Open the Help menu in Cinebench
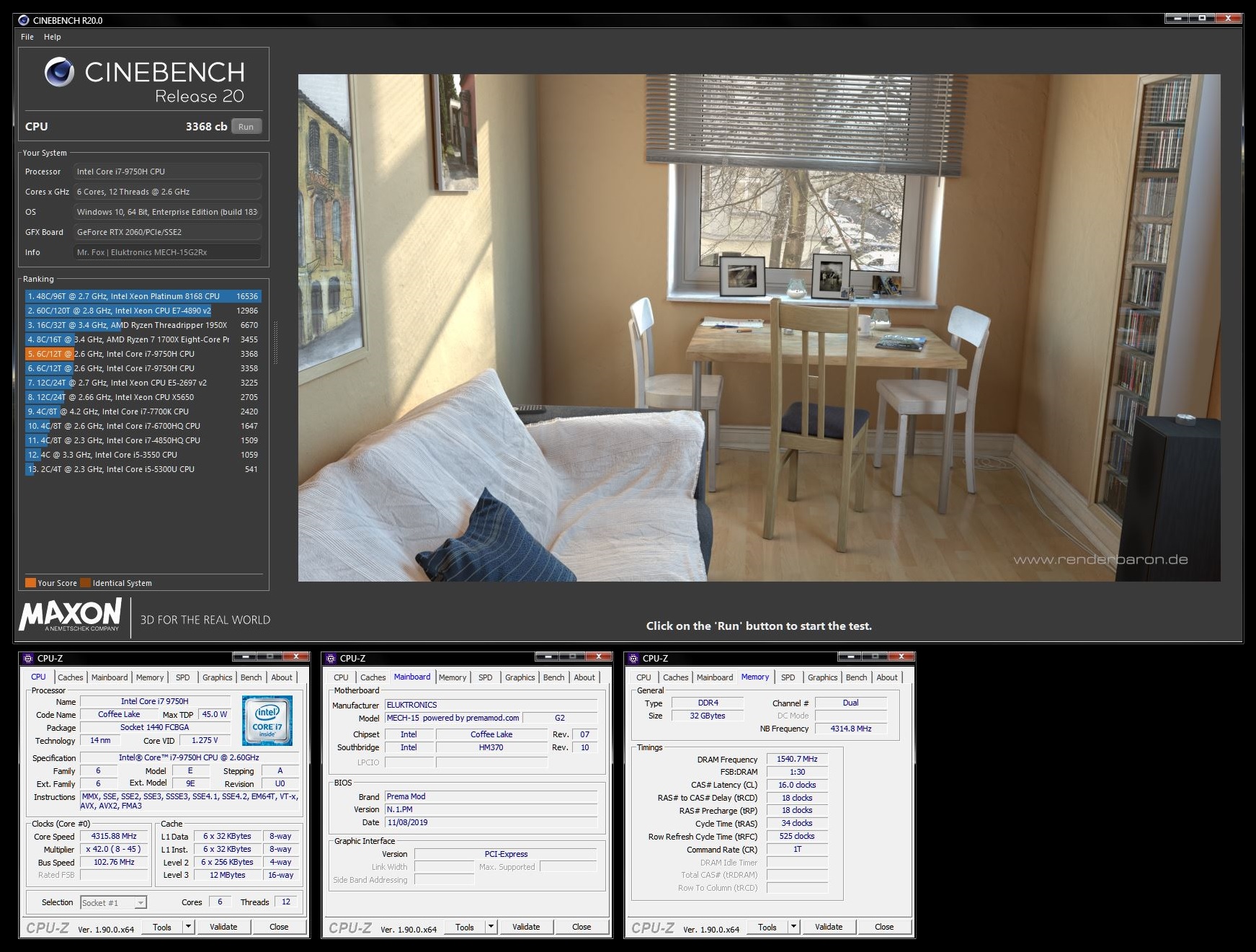Screen dimensions: 1256x952 coord(52,37)
